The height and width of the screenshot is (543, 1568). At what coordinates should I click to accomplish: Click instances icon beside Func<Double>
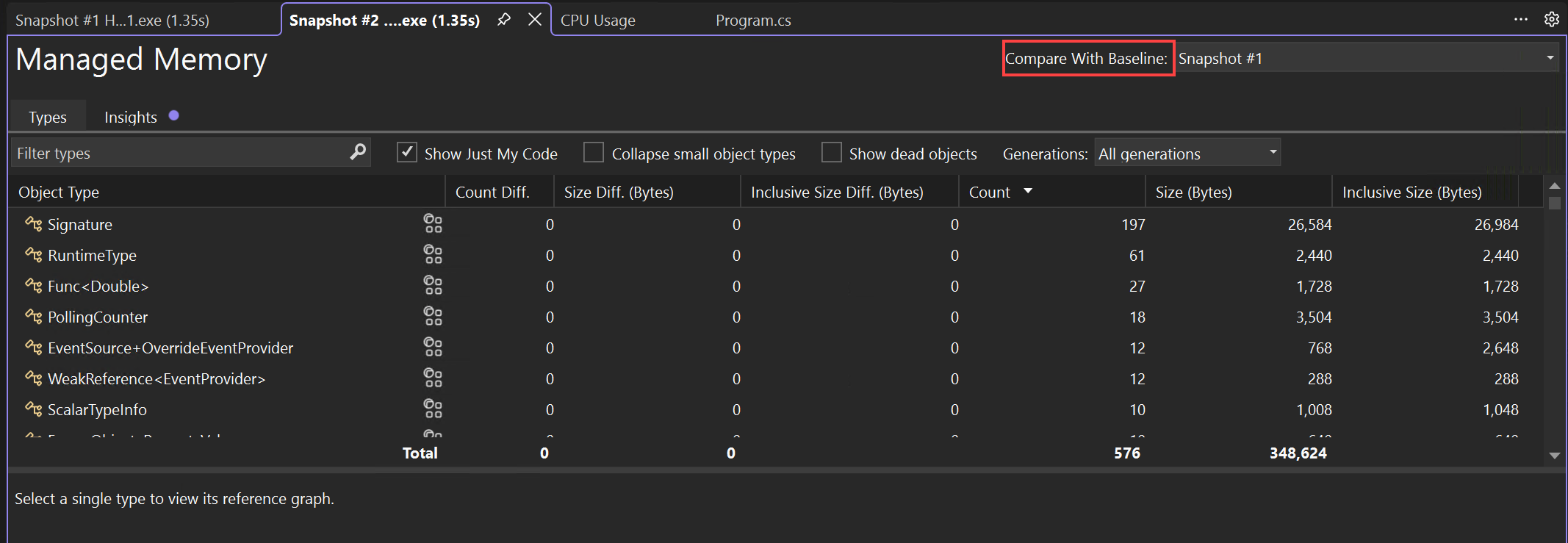tap(433, 286)
